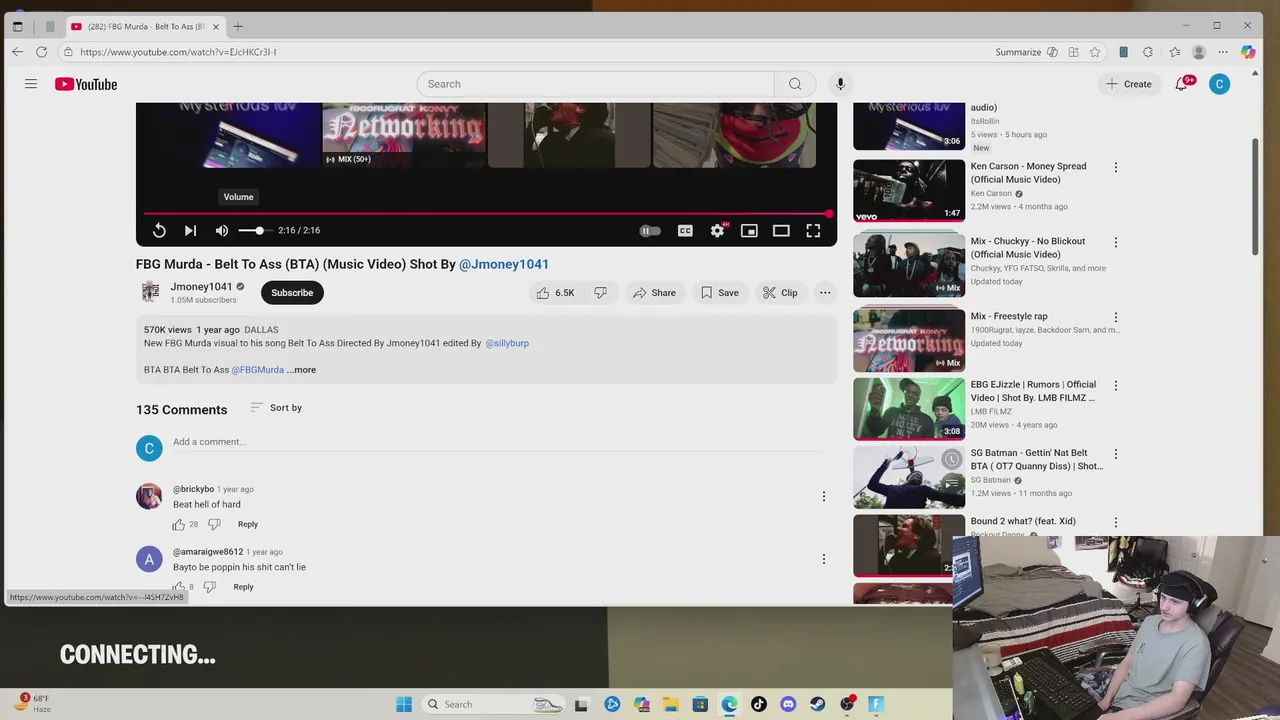Mute the video volume
1280x720 pixels.
pos(222,230)
